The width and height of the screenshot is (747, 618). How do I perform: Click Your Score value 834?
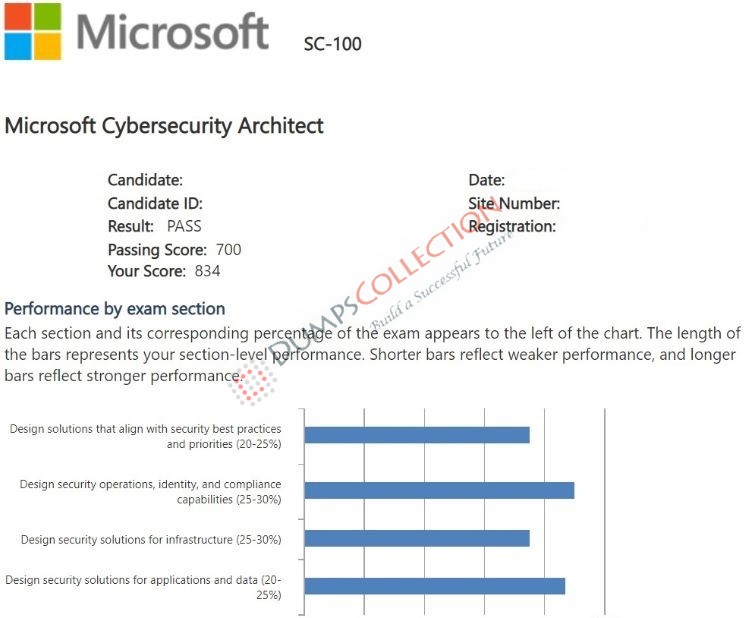tap(207, 272)
